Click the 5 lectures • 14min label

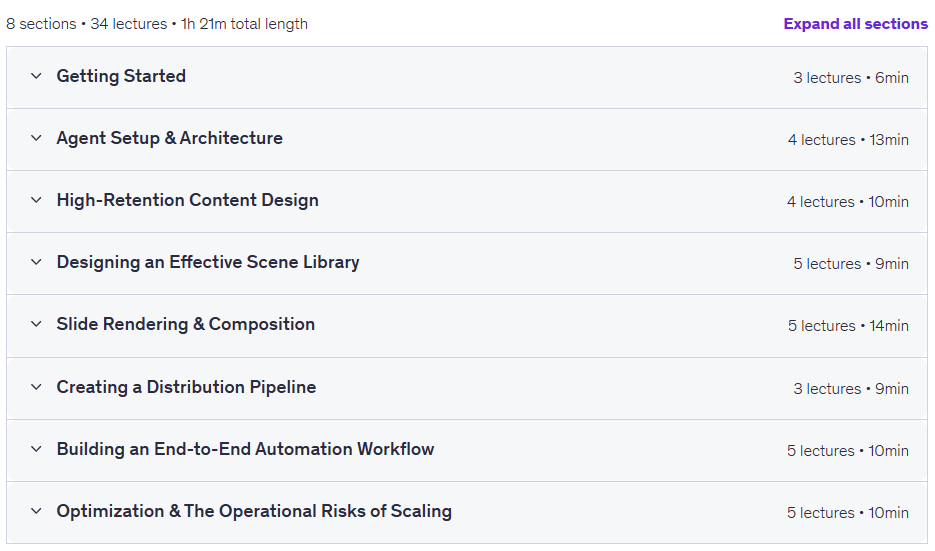(848, 326)
